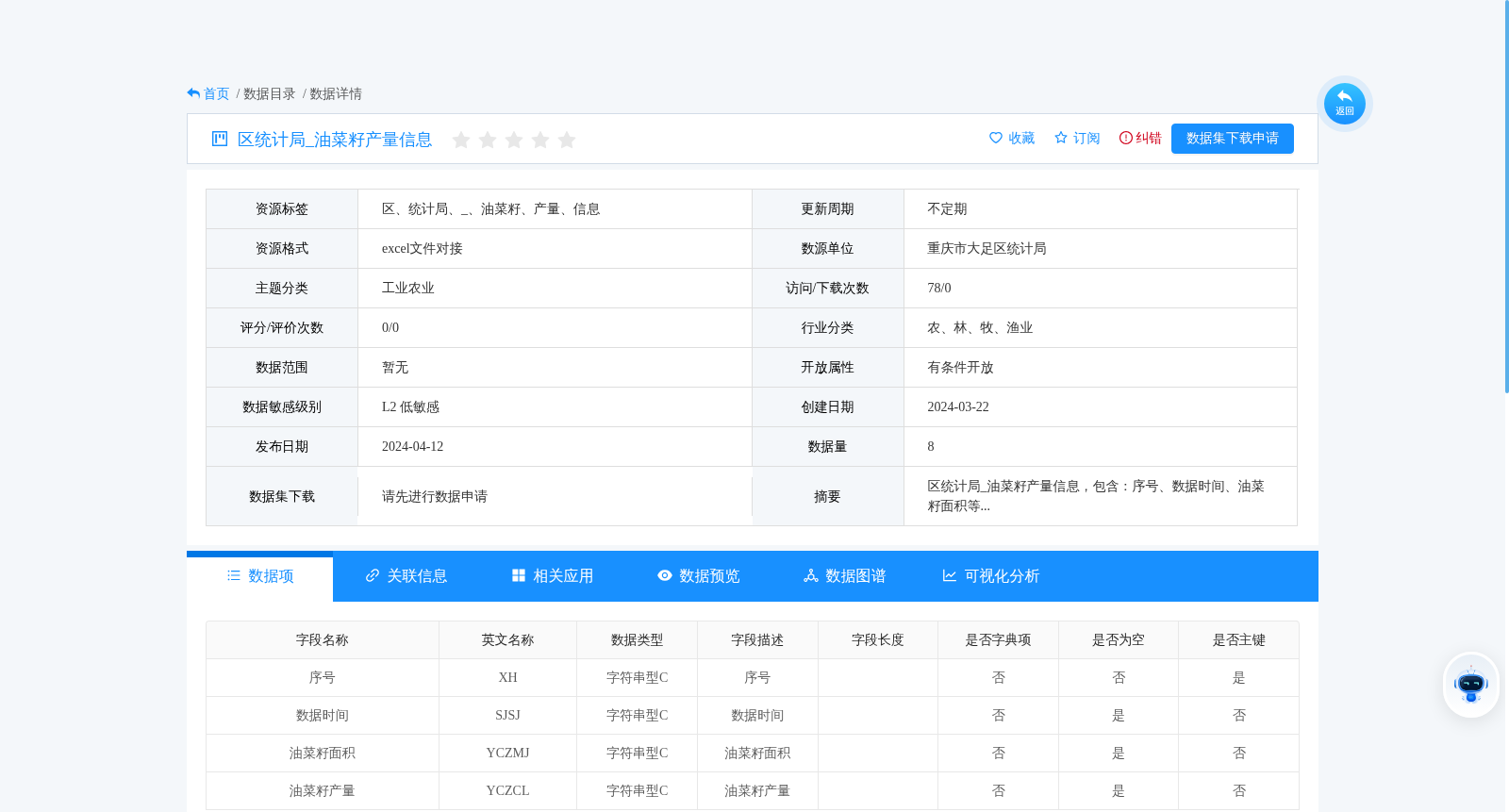The width and height of the screenshot is (1509, 812).
Task: Click the 是否字典项 column header
Action: 998,640
